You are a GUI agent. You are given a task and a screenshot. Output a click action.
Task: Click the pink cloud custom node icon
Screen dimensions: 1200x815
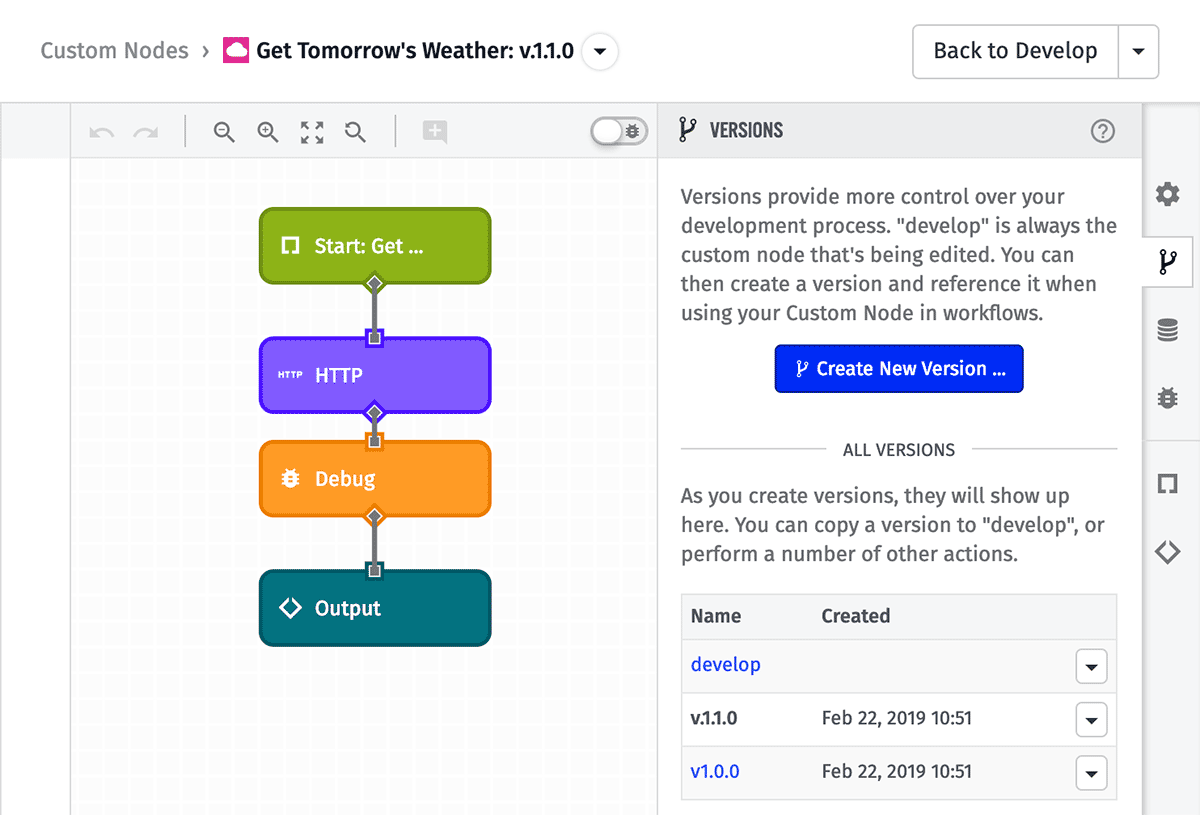(x=236, y=50)
